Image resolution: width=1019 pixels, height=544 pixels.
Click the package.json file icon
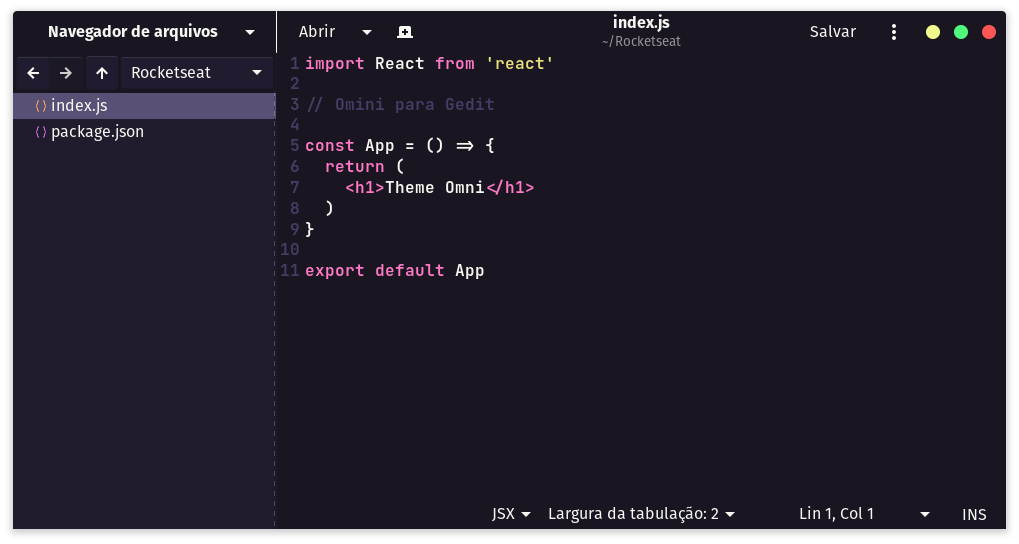coord(40,132)
